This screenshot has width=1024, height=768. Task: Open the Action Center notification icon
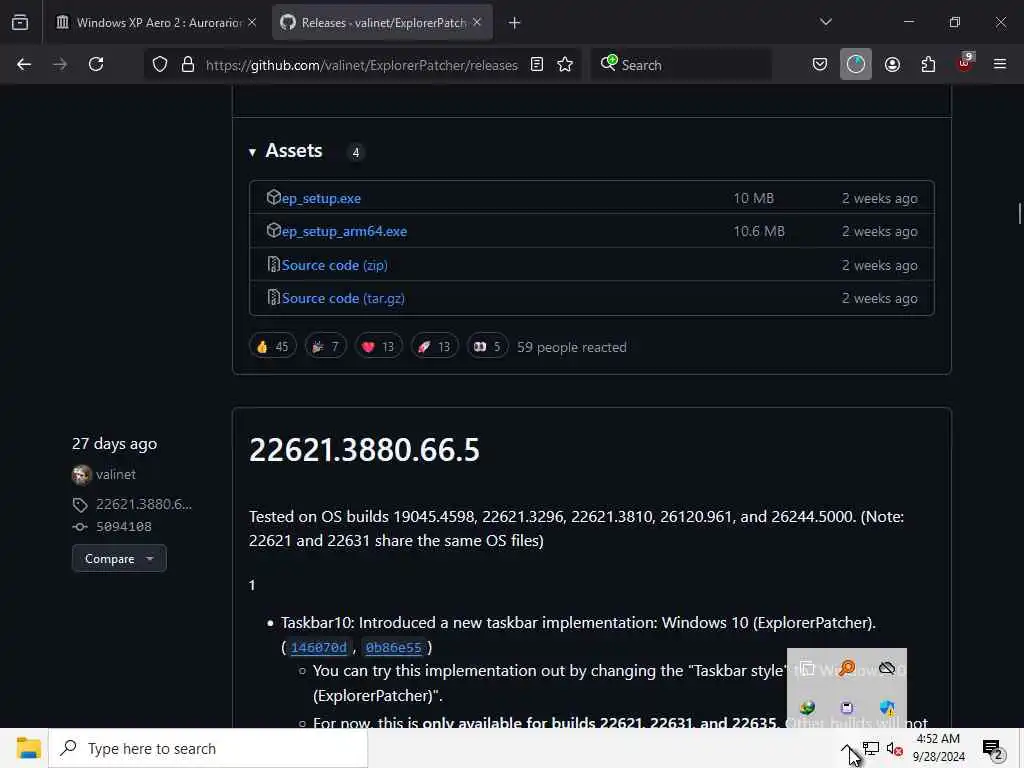[992, 749]
